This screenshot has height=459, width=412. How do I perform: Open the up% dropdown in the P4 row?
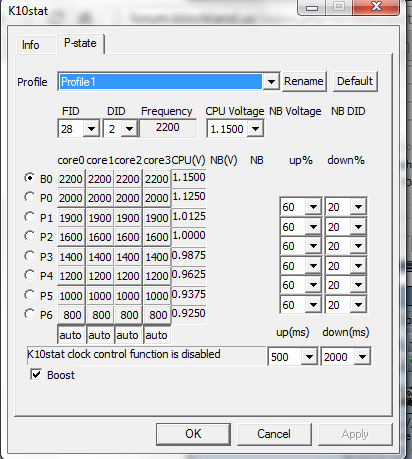click(x=313, y=285)
